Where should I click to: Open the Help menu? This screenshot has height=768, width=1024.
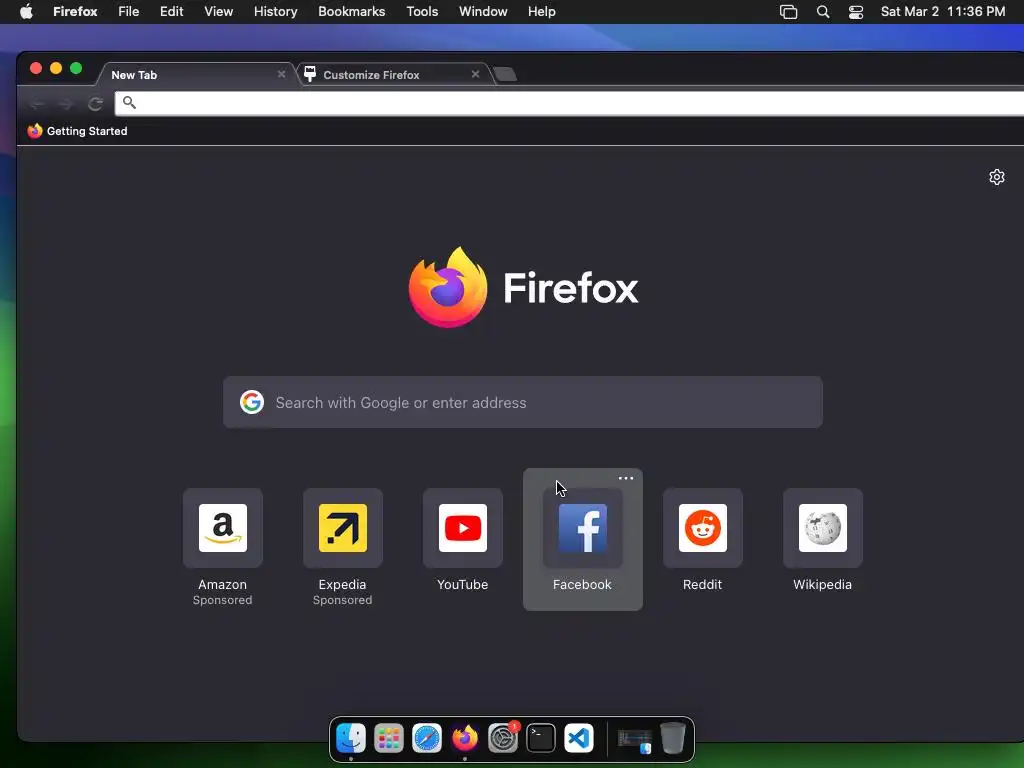(541, 12)
